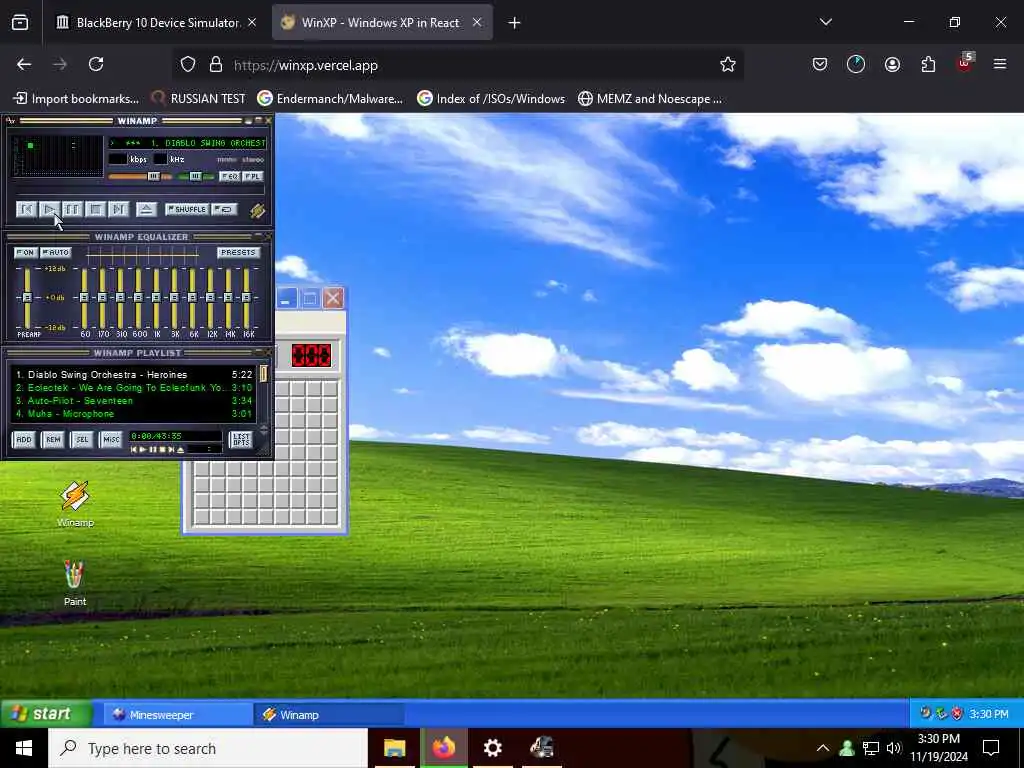Click the Winamp lightning bolt logo in player

pos(257,210)
